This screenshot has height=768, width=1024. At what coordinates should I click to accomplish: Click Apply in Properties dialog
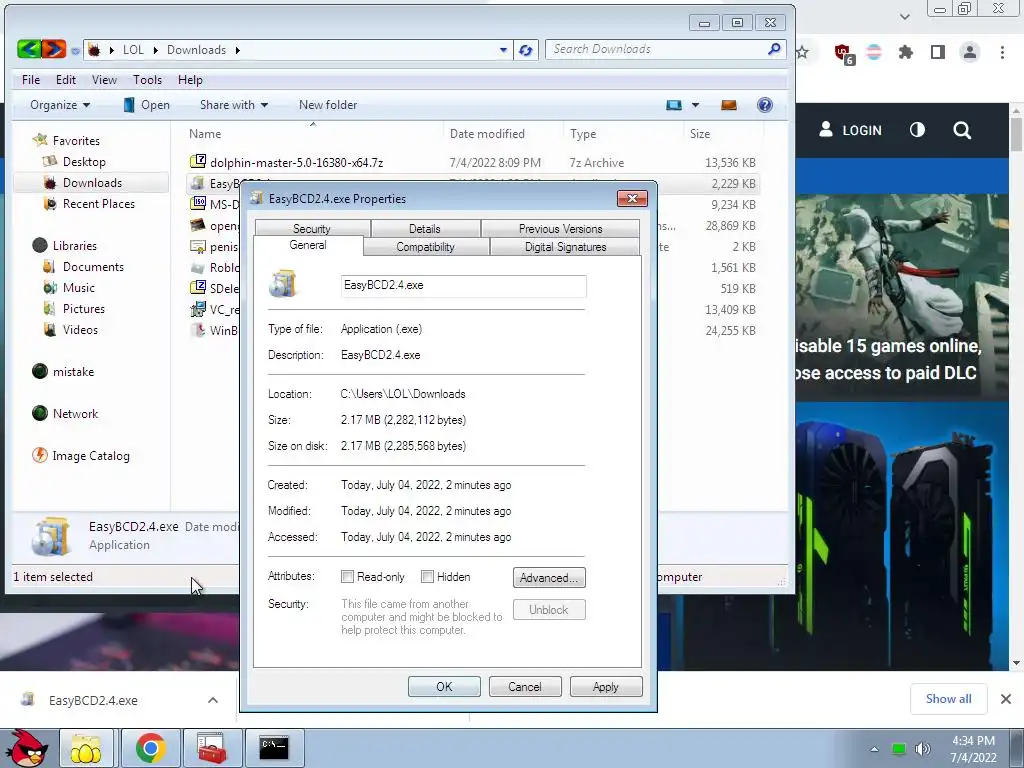[605, 686]
